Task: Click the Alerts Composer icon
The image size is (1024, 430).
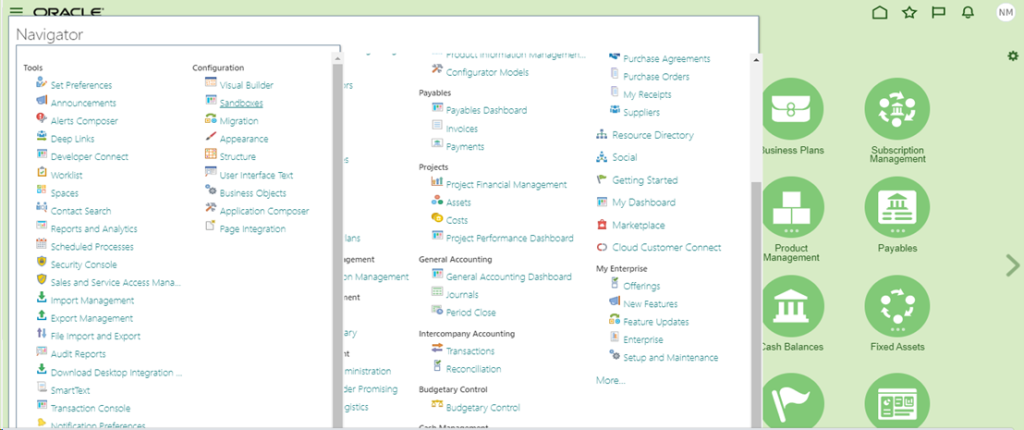Action: tap(42, 120)
